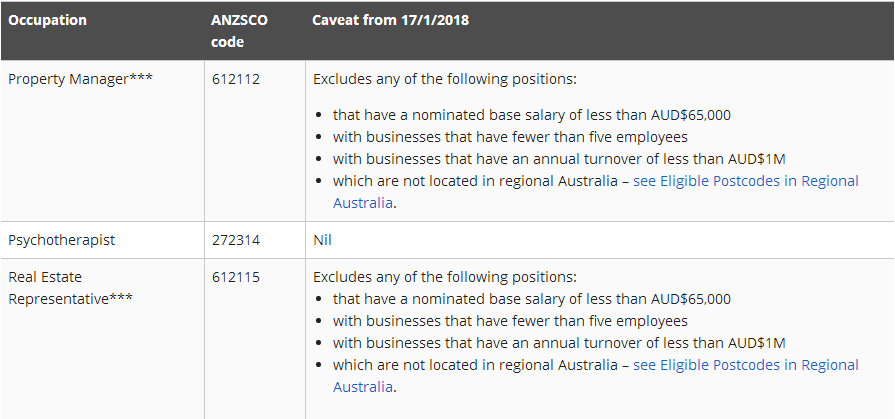Click the Caveat from 17/1/2018 header
Image resolution: width=895 pixels, height=419 pixels.
pos(390,20)
